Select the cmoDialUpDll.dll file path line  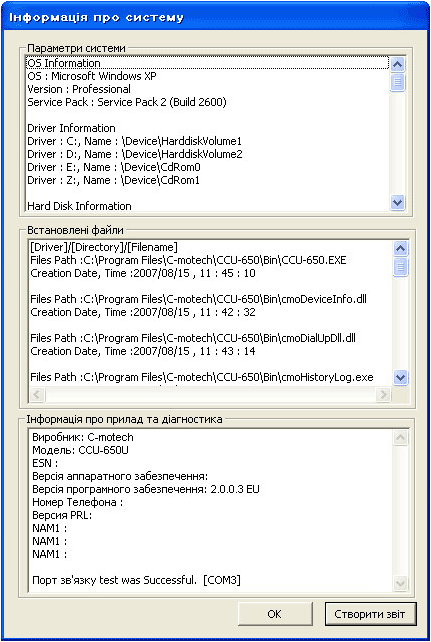pos(193,338)
